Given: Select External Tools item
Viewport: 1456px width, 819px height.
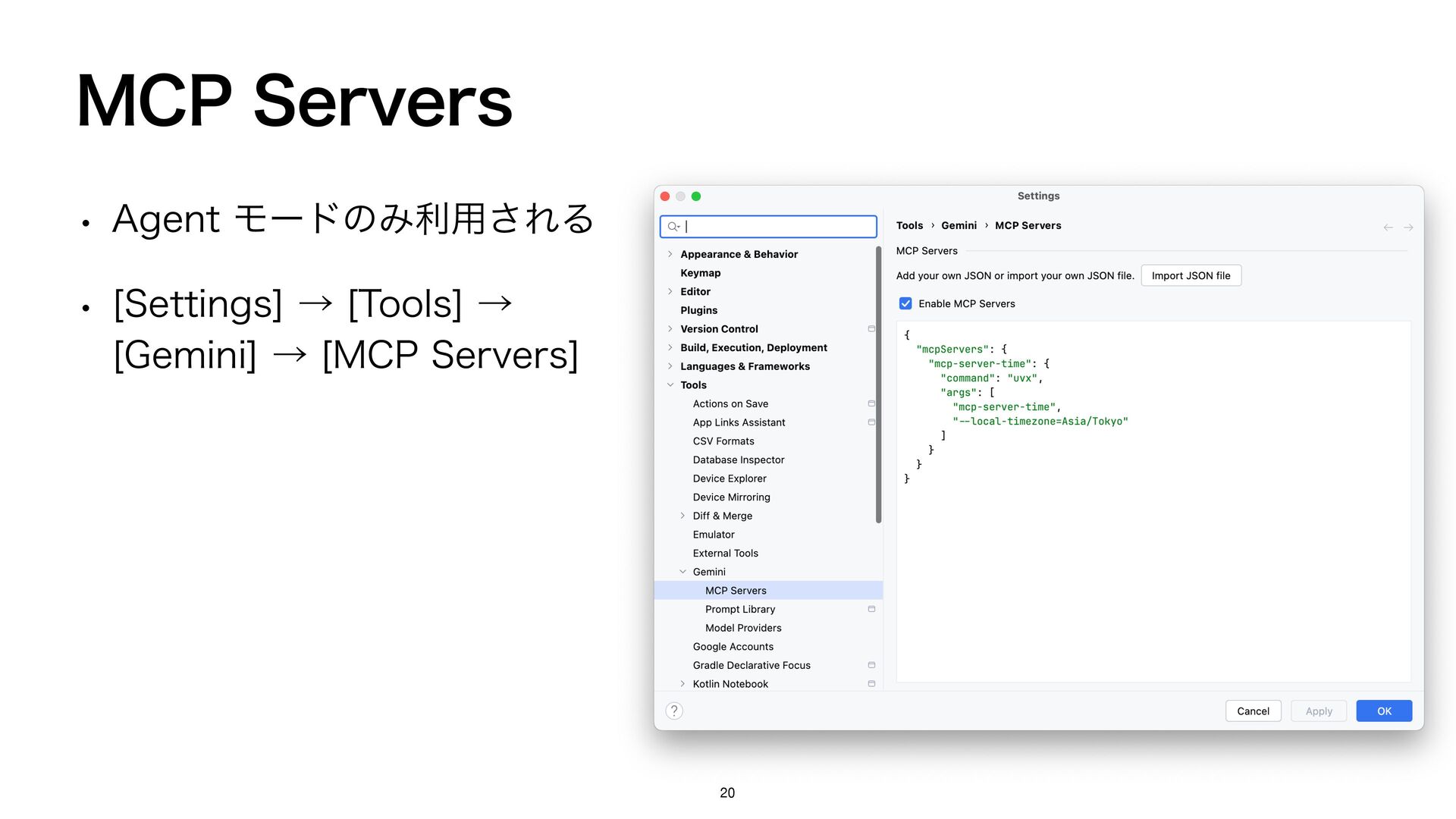Looking at the screenshot, I should click(x=725, y=554).
